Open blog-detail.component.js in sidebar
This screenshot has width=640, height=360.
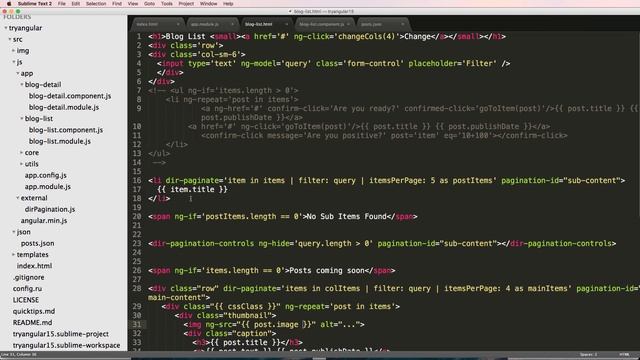pyautogui.click(x=70, y=96)
